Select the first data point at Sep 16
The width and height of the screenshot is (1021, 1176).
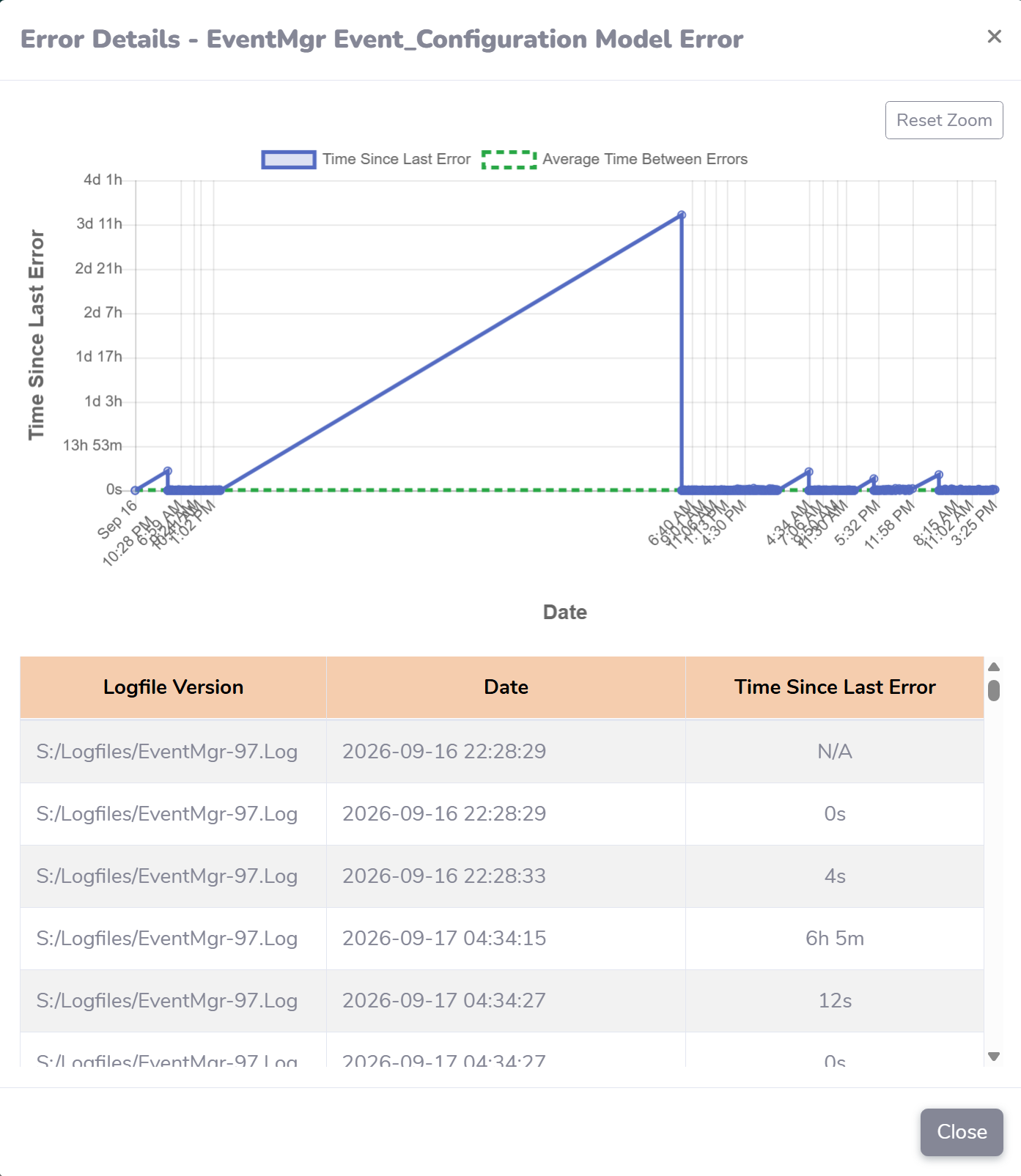coord(135,490)
